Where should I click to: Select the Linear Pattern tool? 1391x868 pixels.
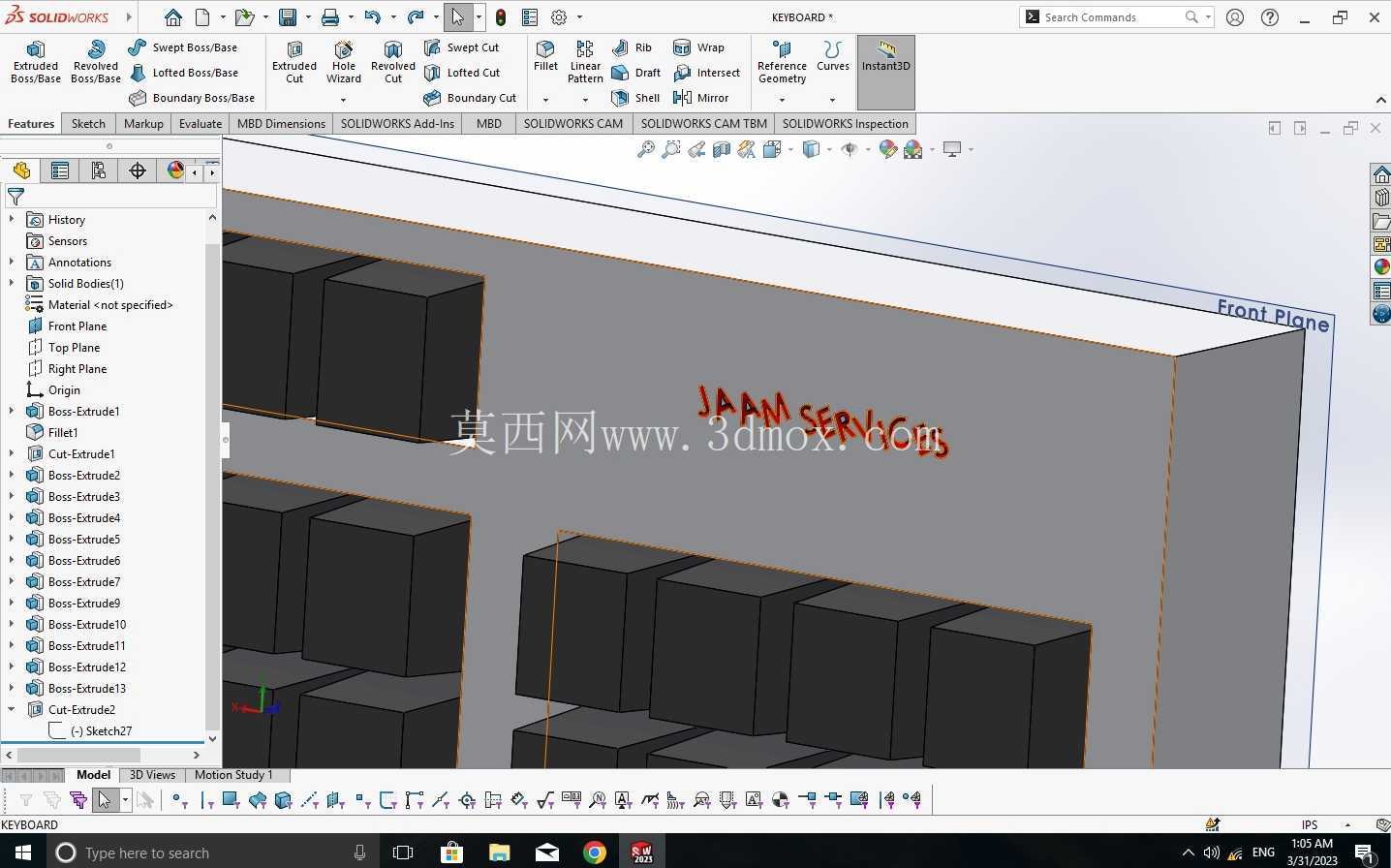pyautogui.click(x=585, y=62)
